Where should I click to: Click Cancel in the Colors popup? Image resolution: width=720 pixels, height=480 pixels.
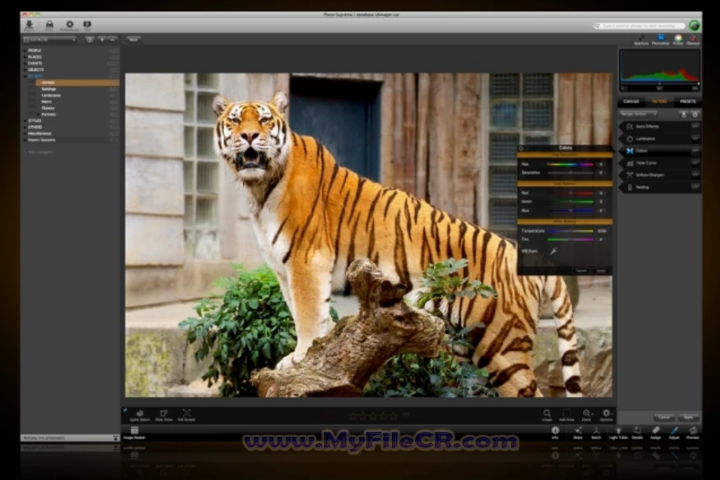[581, 271]
